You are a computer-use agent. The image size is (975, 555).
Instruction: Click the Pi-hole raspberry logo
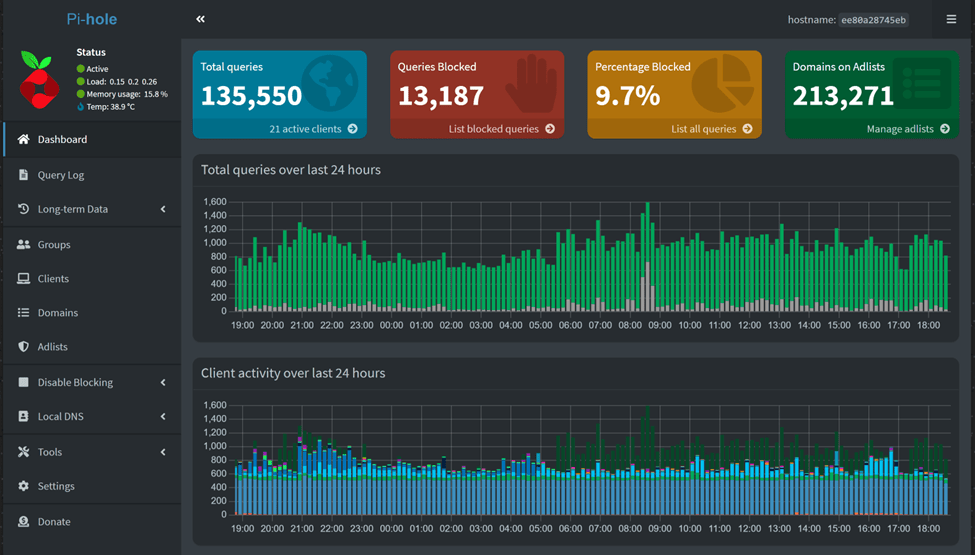40,82
